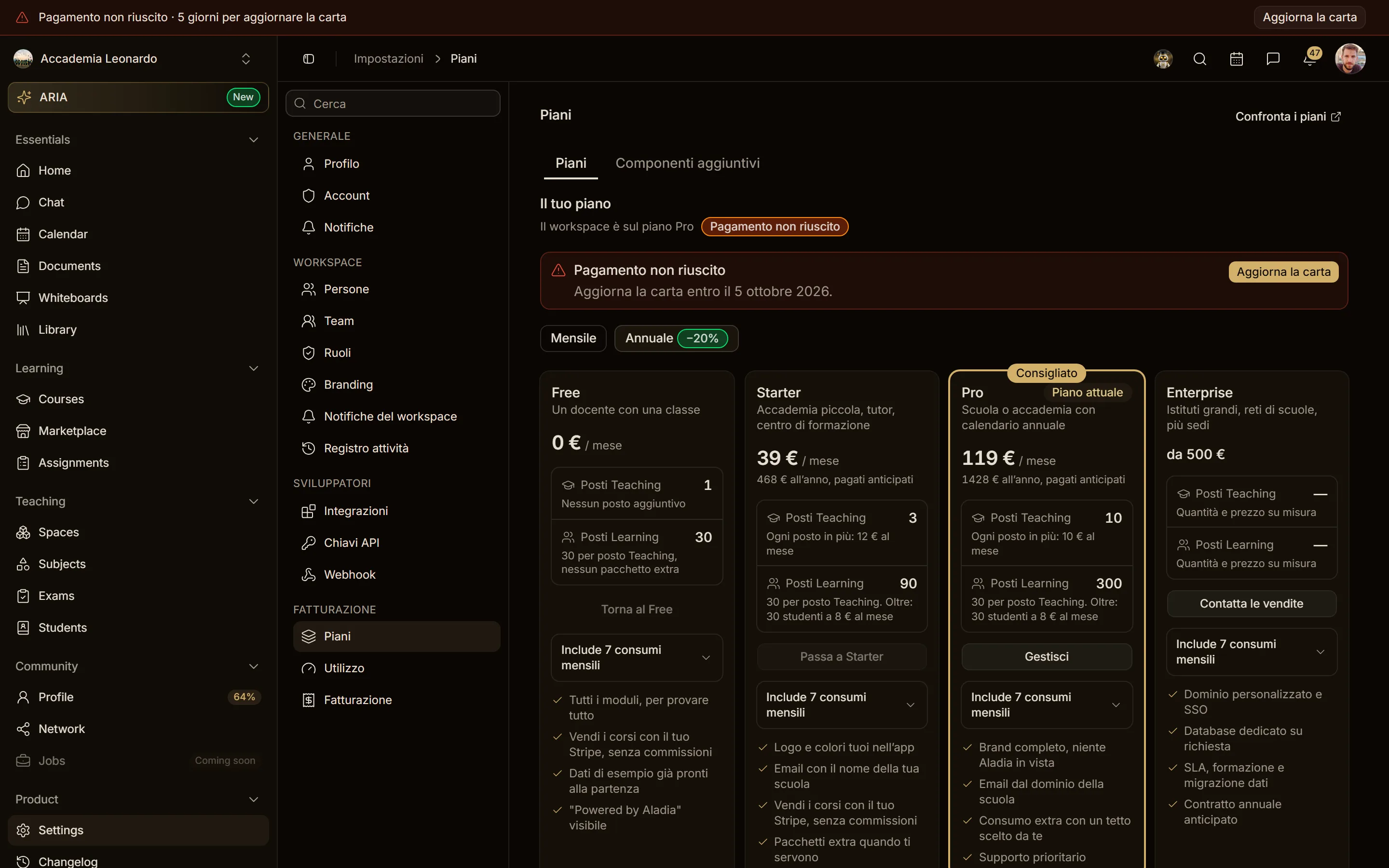Click Passa a Starter button
Image resolution: width=1389 pixels, height=868 pixels.
pyautogui.click(x=842, y=657)
